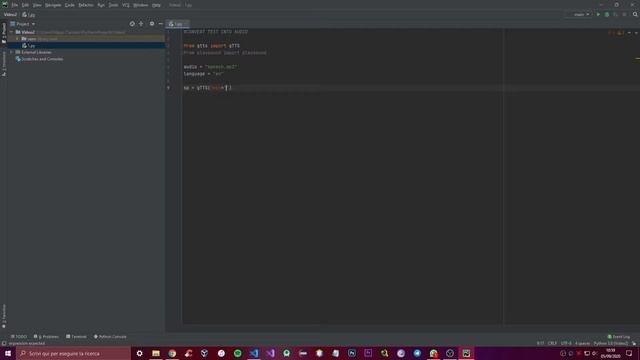
Task: Open the View menu
Action: (x=37, y=5)
